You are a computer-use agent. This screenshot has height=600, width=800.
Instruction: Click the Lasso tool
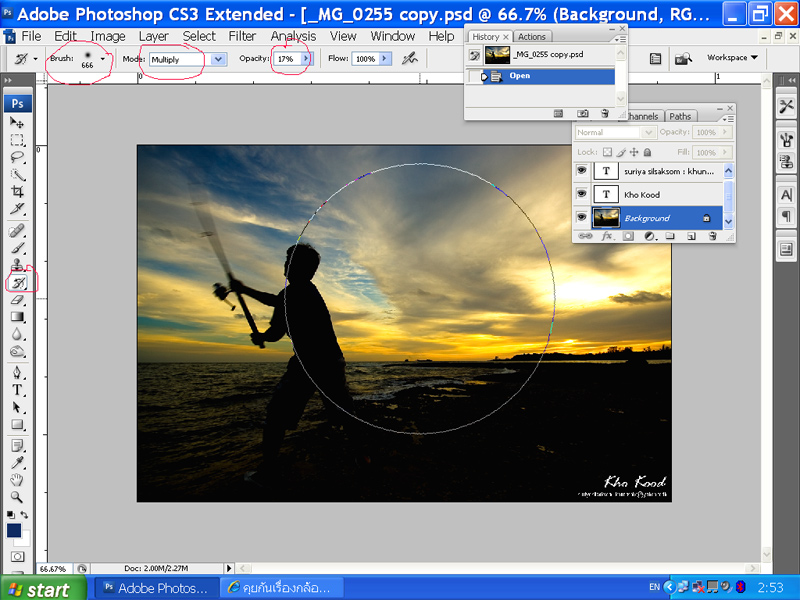coord(18,157)
